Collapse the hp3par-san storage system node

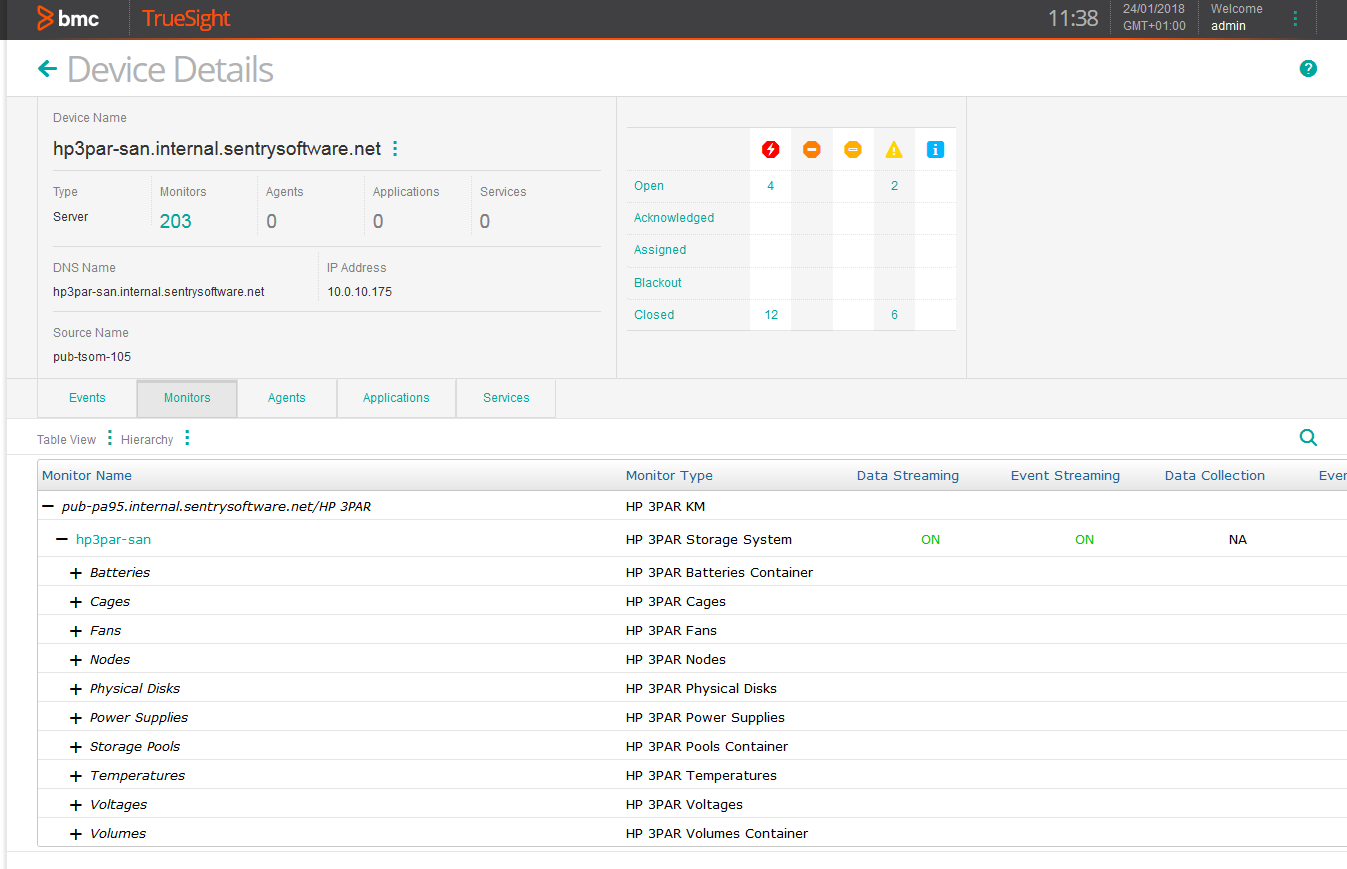(x=59, y=539)
